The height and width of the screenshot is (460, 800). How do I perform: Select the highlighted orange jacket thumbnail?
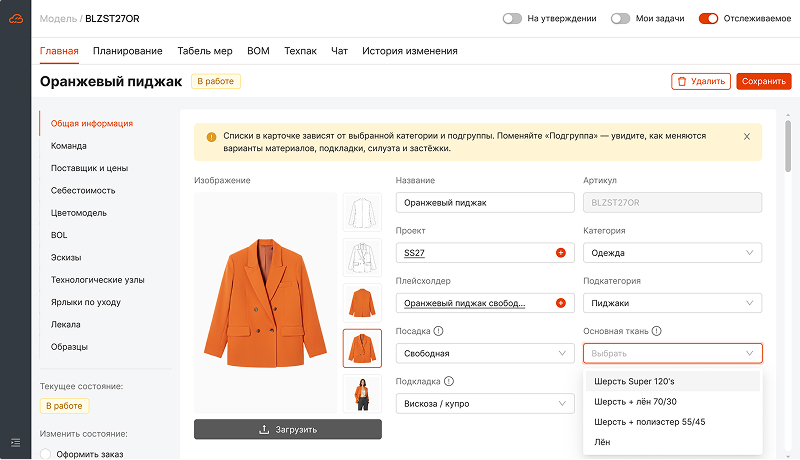click(362, 348)
